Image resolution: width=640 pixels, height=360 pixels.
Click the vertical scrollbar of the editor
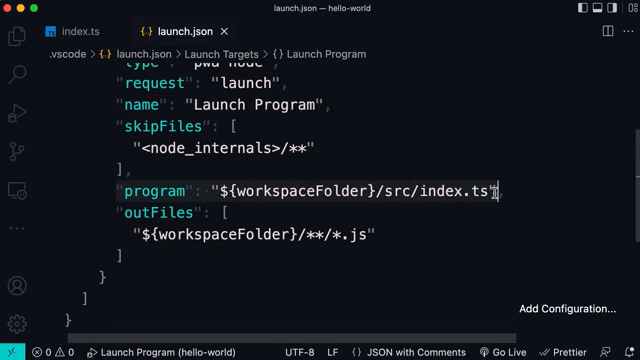tap(638, 186)
